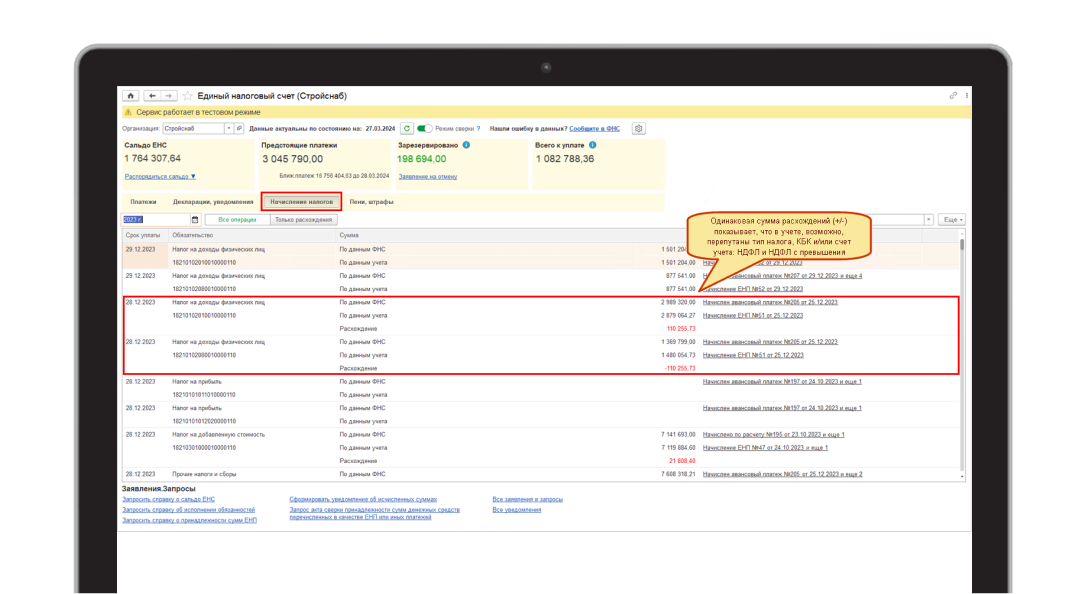
Task: Select the Только расхождения filter
Action: coord(304,219)
